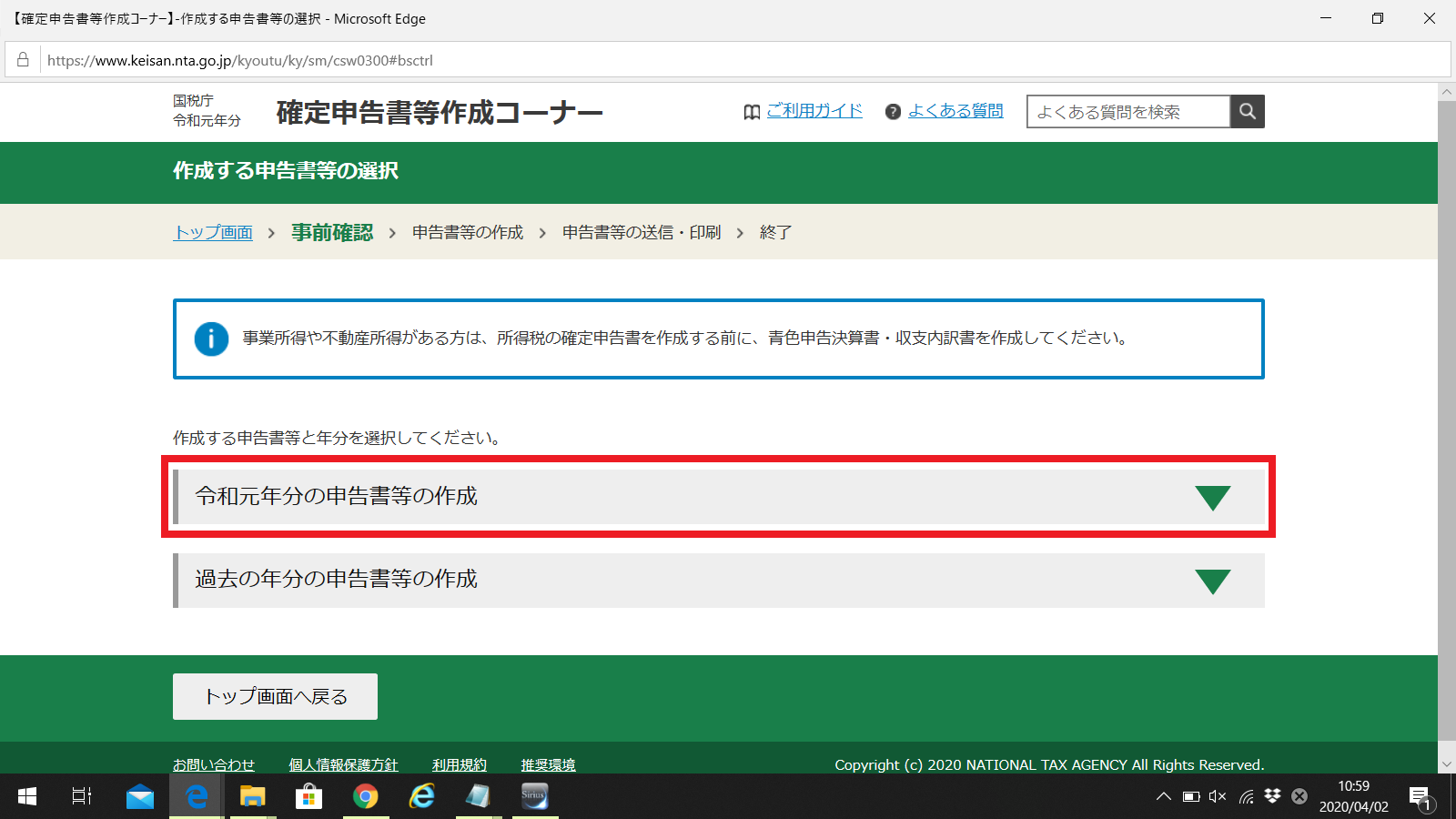Screen dimensions: 1456x819
Task: Open the 利用規約 footer link
Action: (460, 764)
